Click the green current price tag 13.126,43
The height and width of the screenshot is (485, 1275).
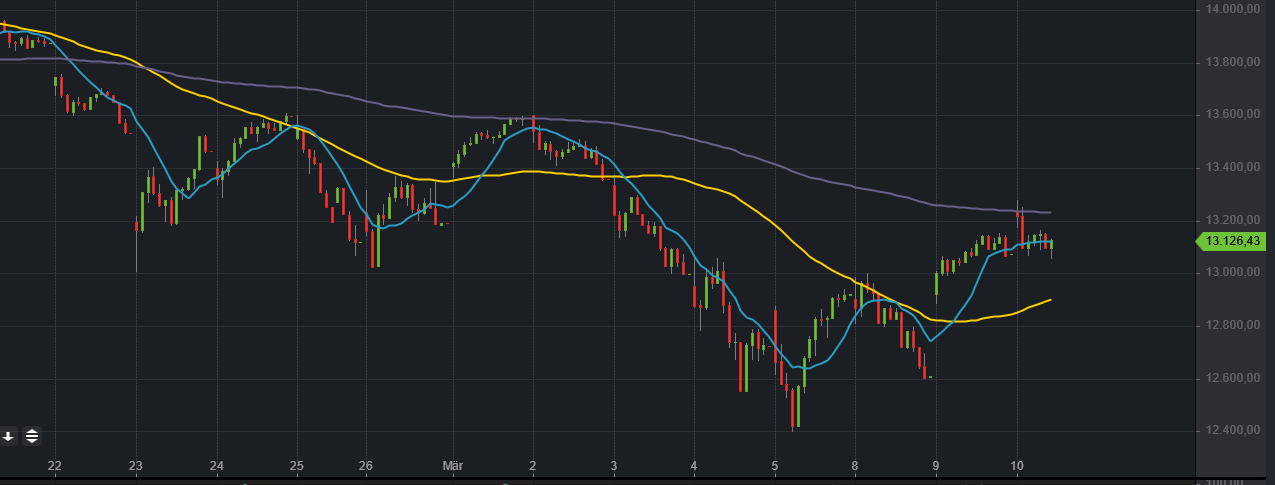coord(1233,241)
